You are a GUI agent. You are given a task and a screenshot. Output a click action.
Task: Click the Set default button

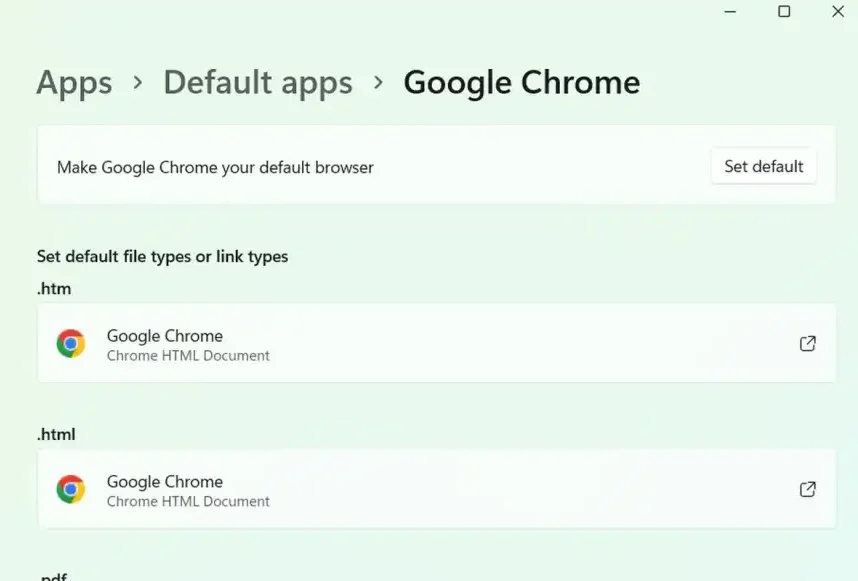763,166
